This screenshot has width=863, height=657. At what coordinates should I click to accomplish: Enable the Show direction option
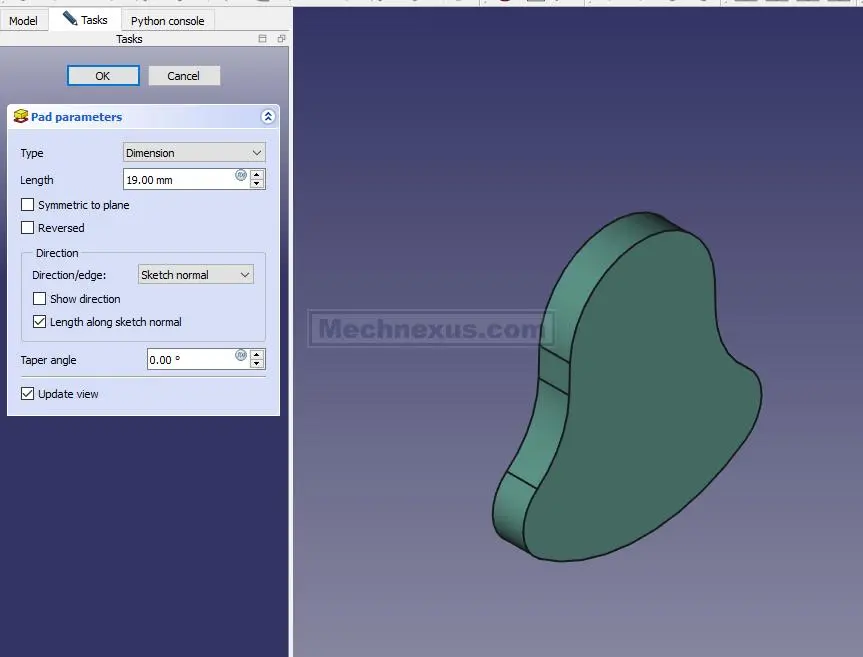click(40, 299)
